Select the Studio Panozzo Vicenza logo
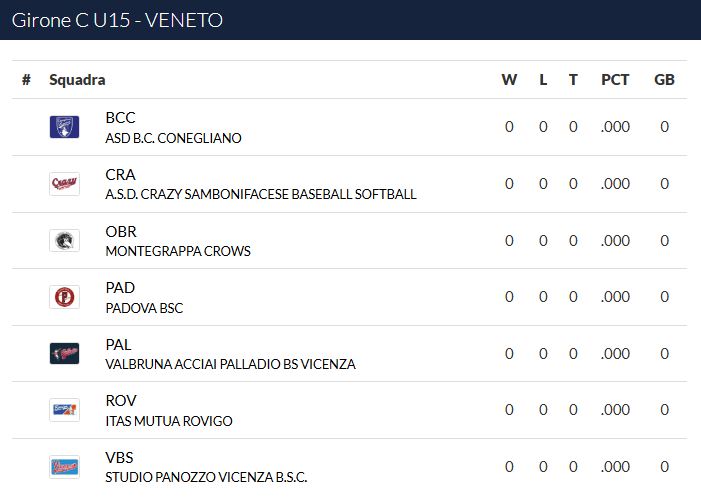This screenshot has width=701, height=503. click(64, 467)
